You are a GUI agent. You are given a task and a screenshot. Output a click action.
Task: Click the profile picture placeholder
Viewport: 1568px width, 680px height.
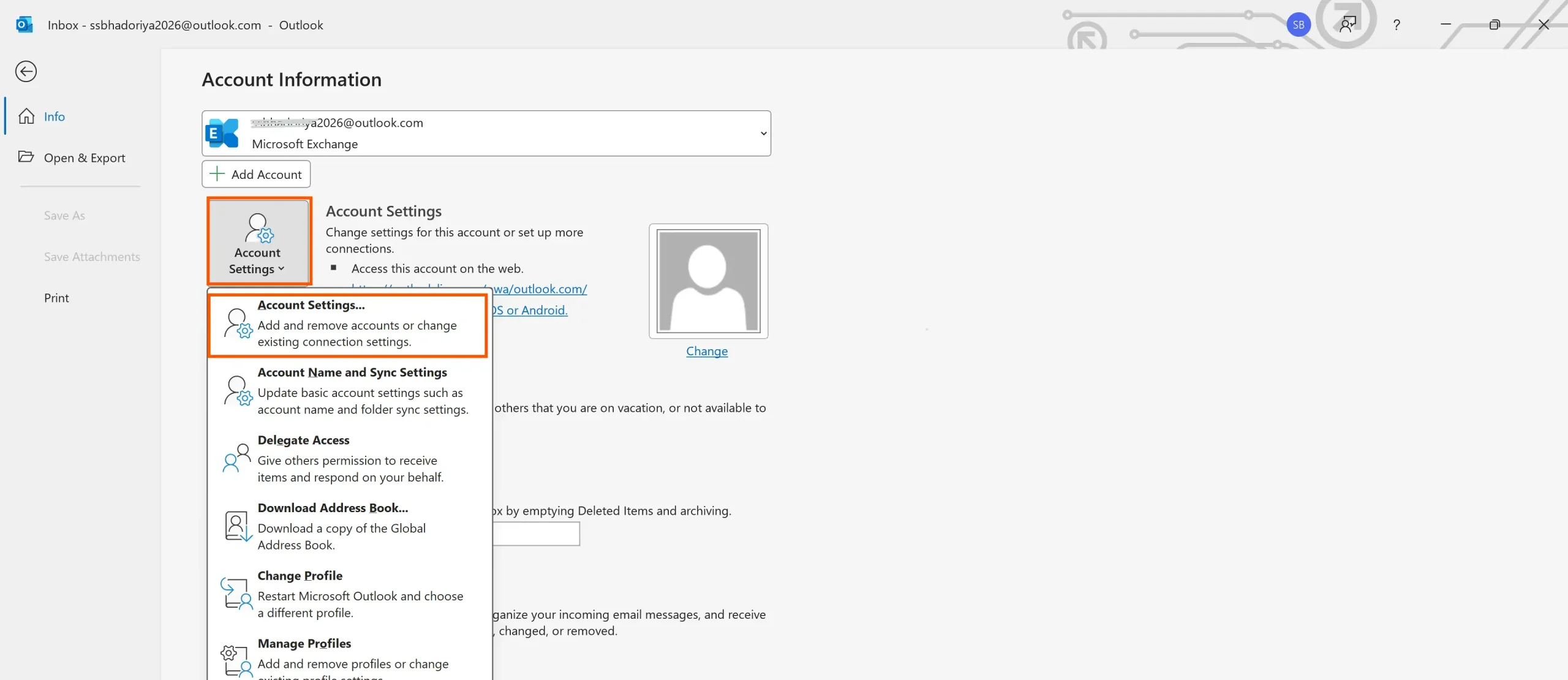(708, 281)
